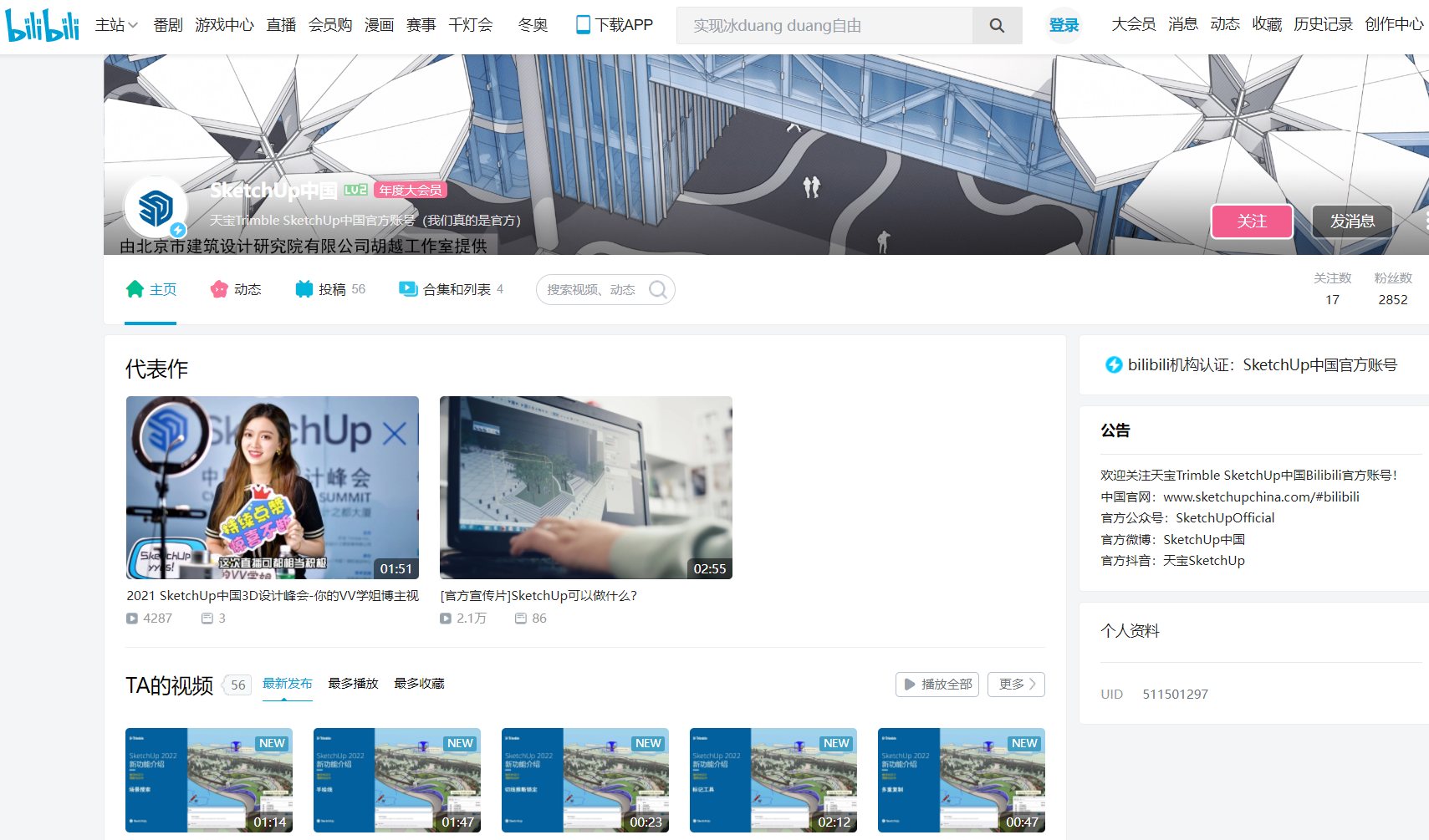View the 粉丝数 2852 followers count
1429x840 pixels.
(x=1393, y=289)
